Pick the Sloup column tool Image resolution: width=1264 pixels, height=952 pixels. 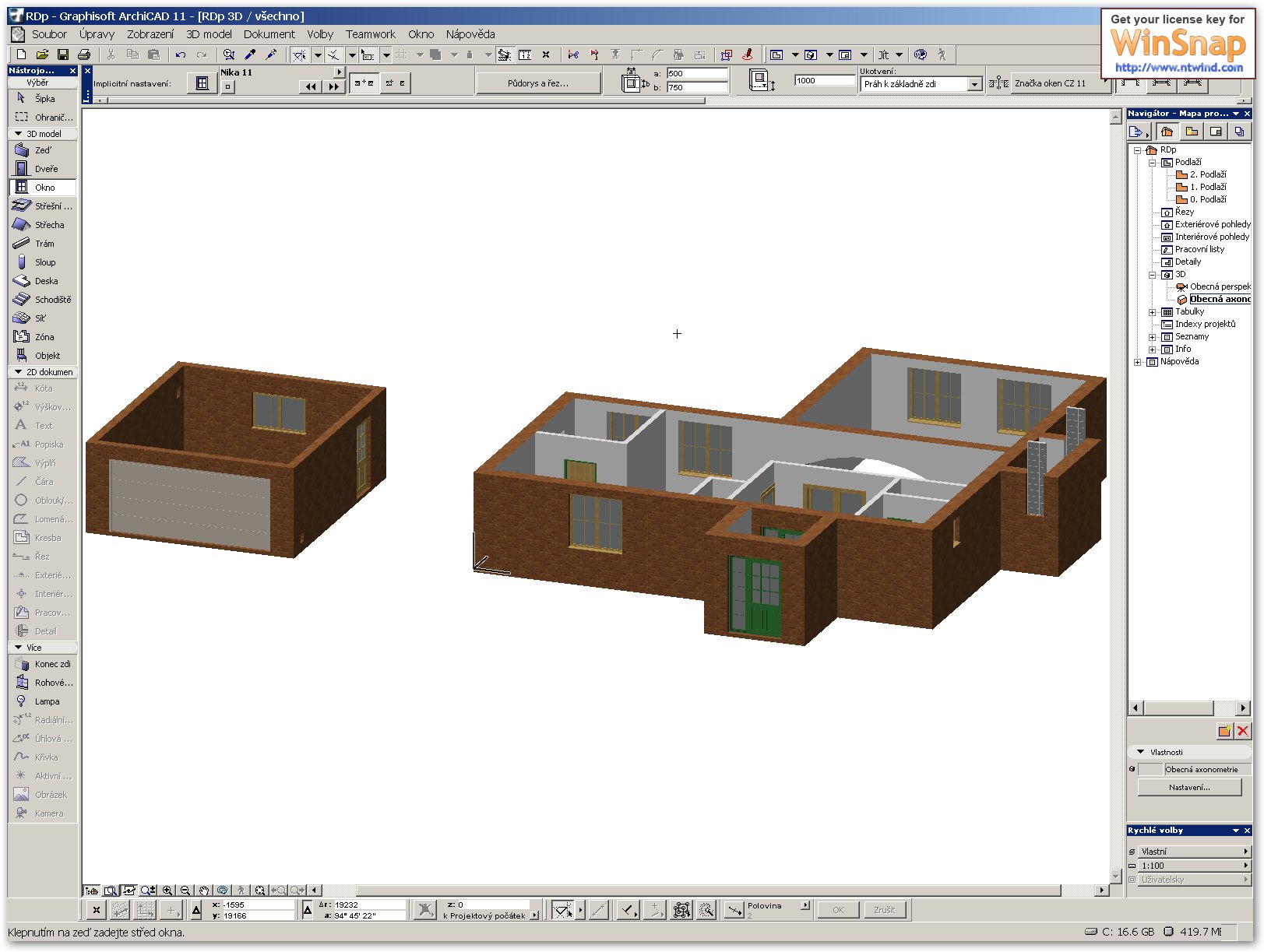[x=43, y=262]
